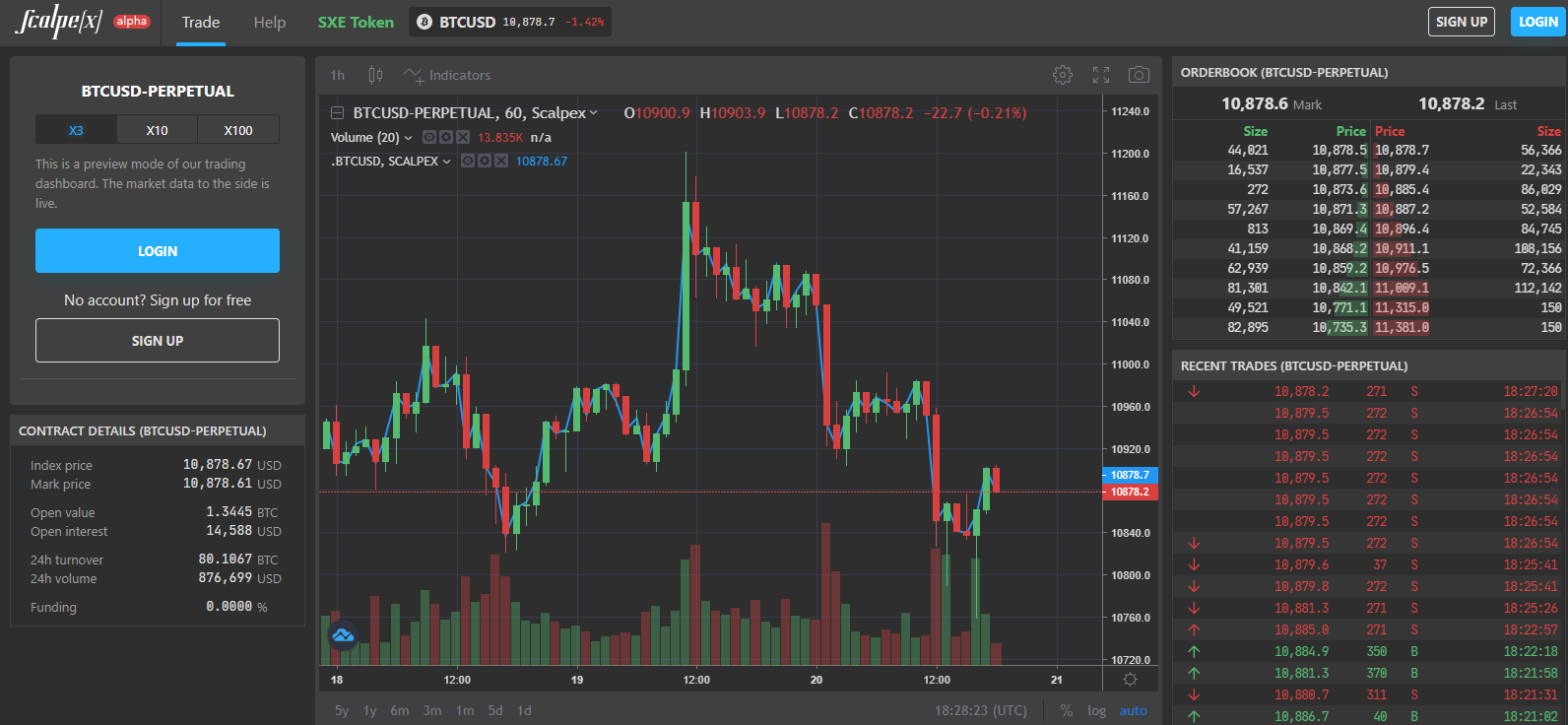Viewport: 1568px width, 725px height.
Task: Click the Funding value 0.0000 %
Action: point(236,607)
